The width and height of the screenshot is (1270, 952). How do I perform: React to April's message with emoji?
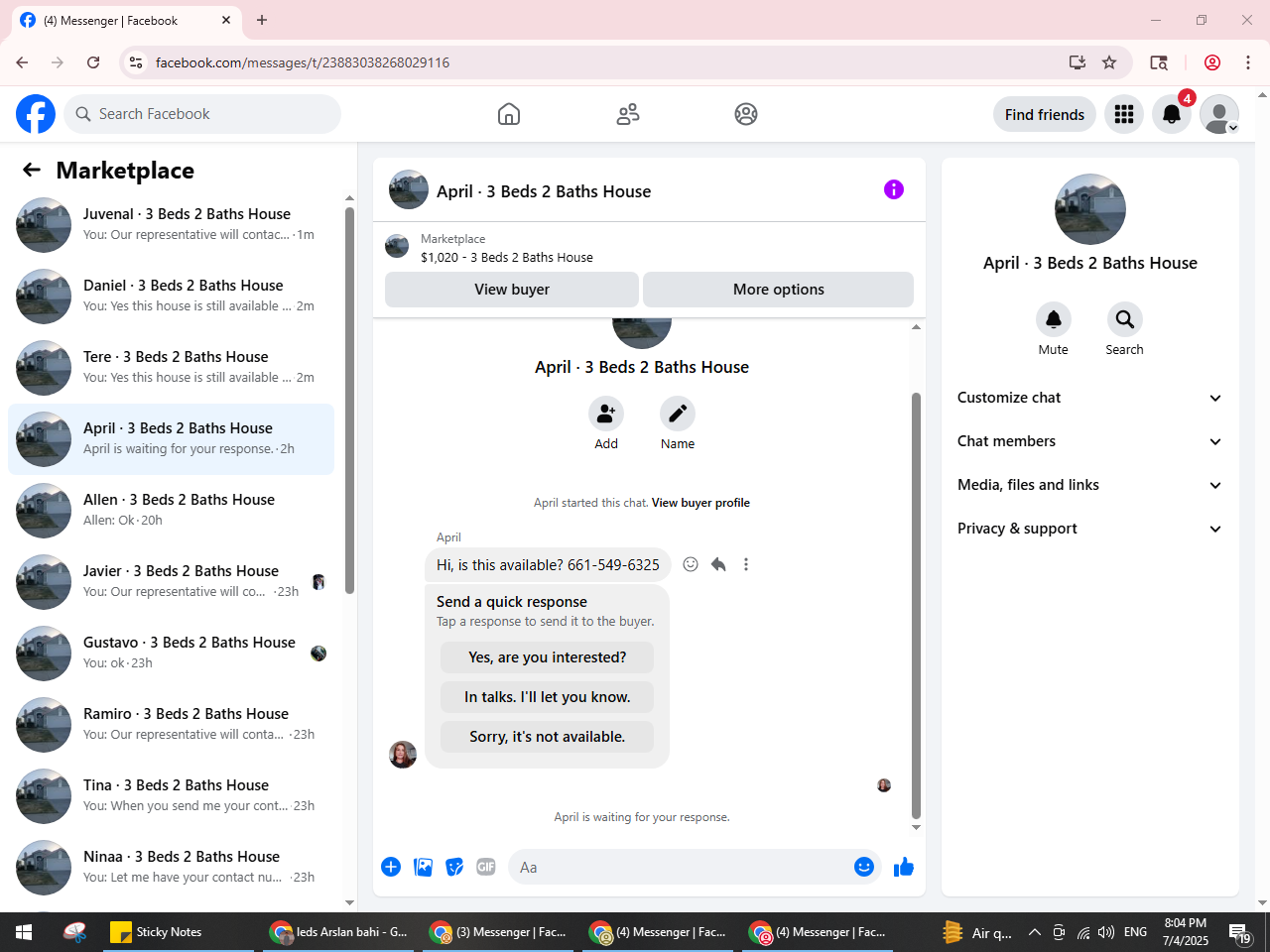point(691,564)
